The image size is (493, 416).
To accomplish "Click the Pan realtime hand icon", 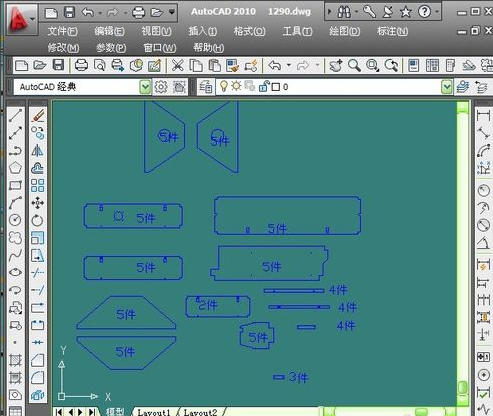I will [336, 65].
